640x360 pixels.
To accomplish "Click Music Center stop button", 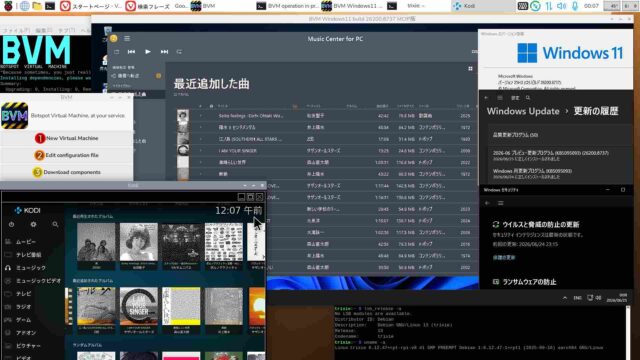I will pos(117,52).
